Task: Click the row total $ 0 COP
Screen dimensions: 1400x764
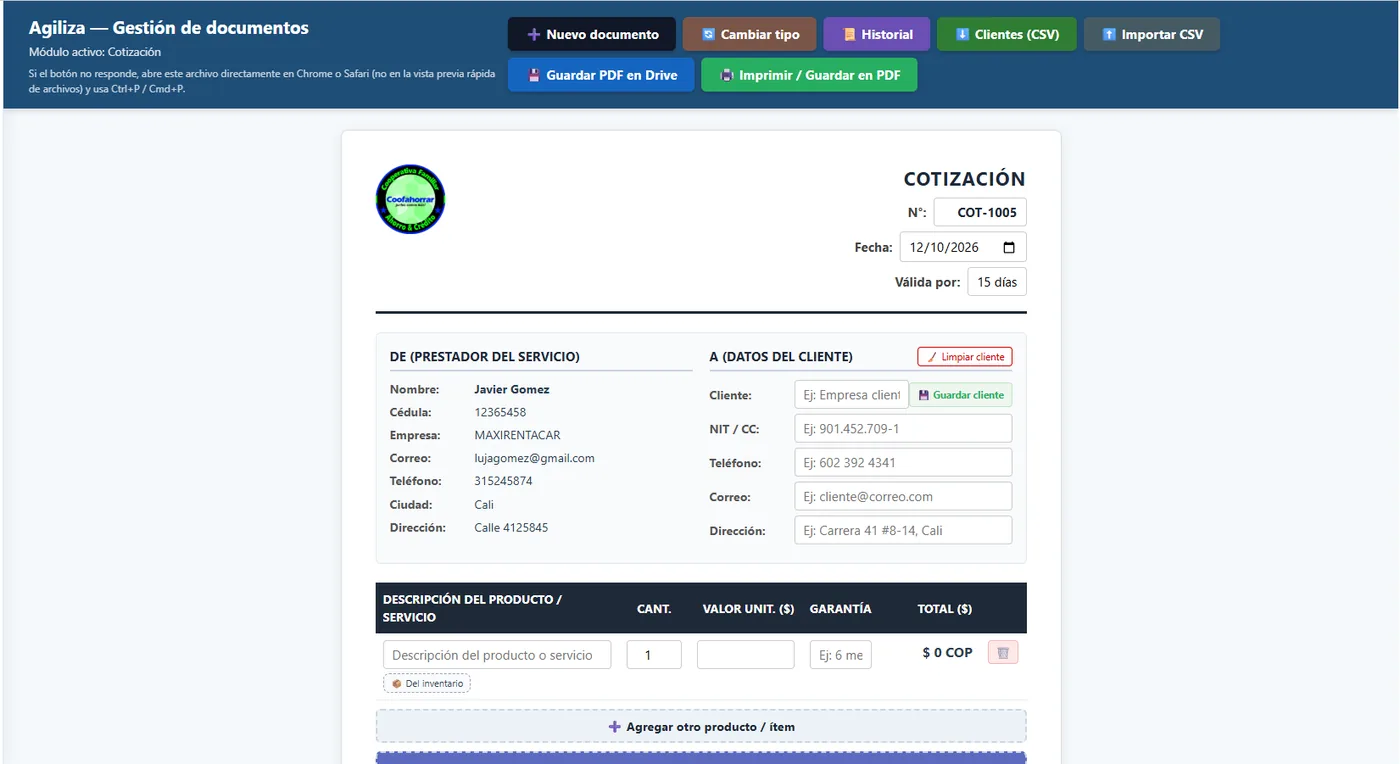Action: [x=947, y=653]
